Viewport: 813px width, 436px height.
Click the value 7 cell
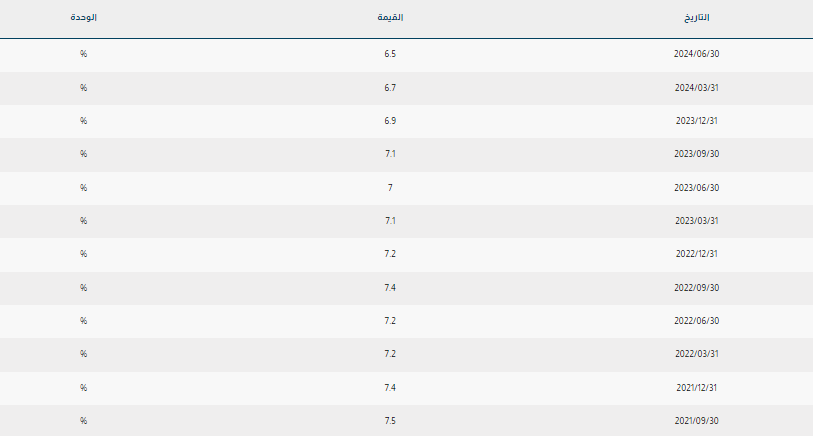tap(390, 187)
